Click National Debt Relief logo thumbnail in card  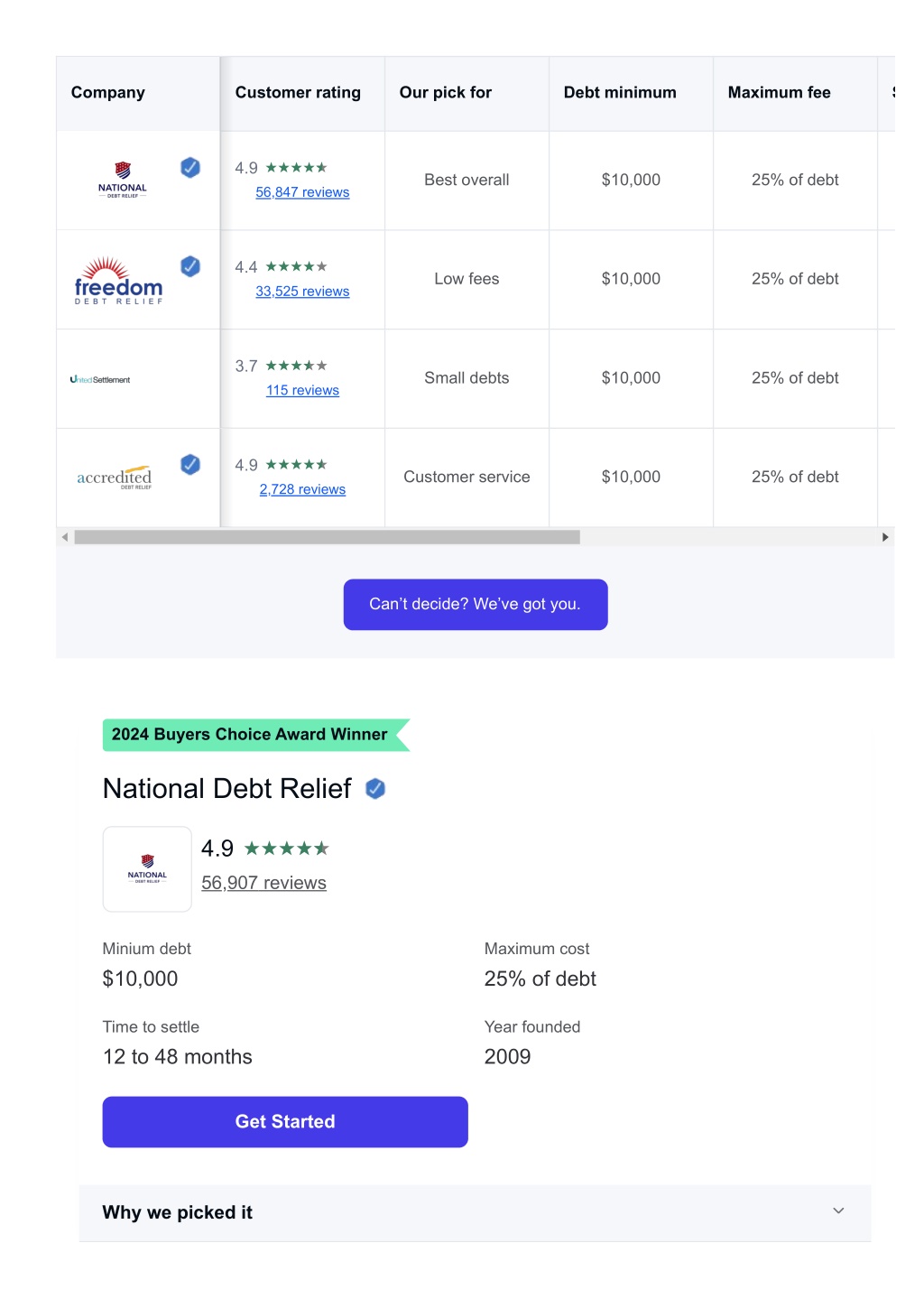(x=147, y=869)
